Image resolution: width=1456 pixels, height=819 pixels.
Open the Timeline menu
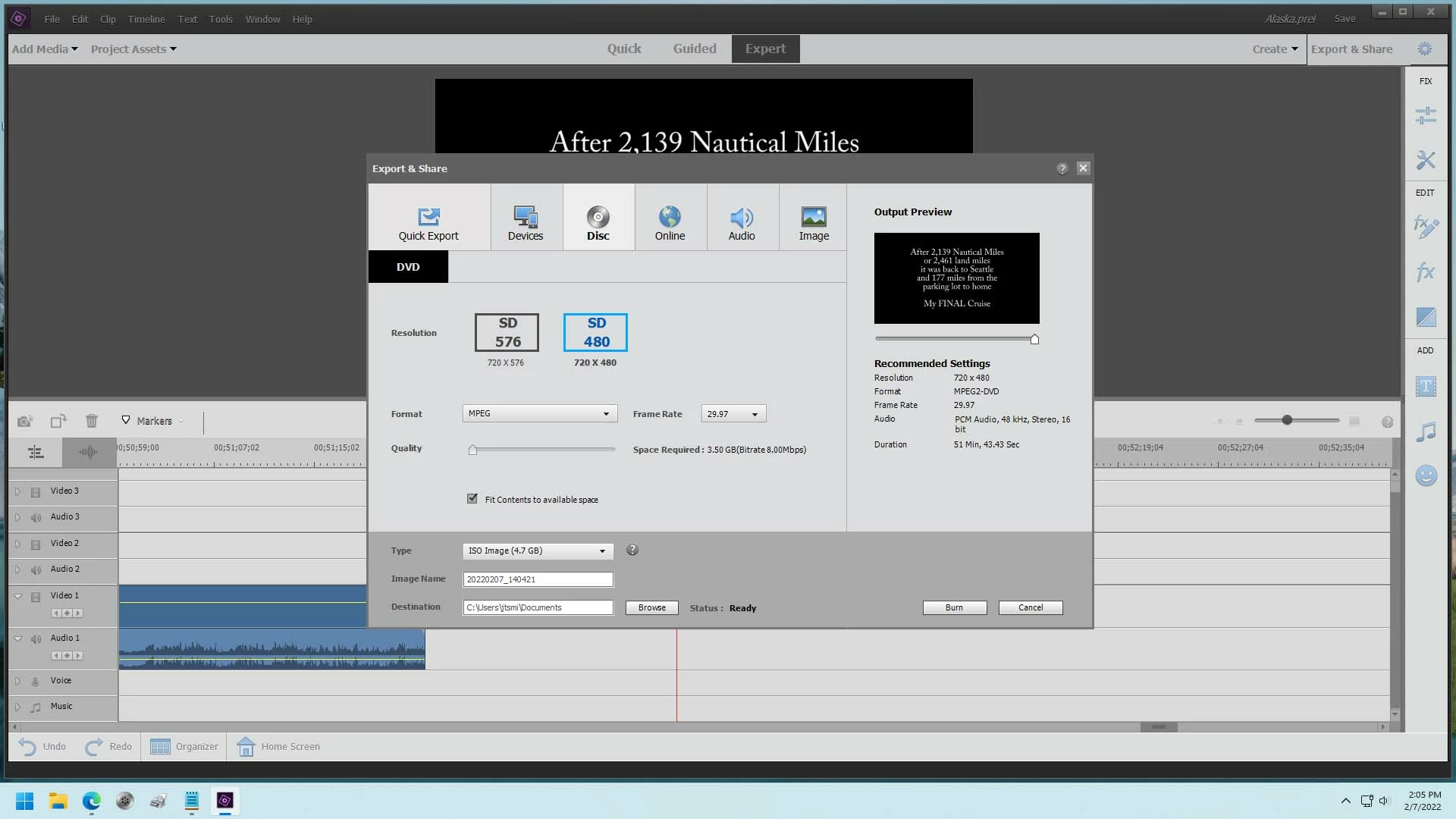[x=146, y=19]
